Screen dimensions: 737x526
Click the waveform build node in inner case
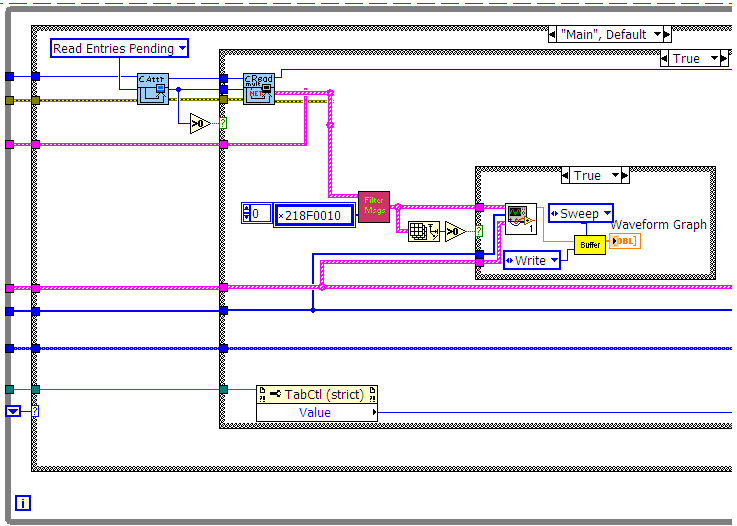[521, 219]
